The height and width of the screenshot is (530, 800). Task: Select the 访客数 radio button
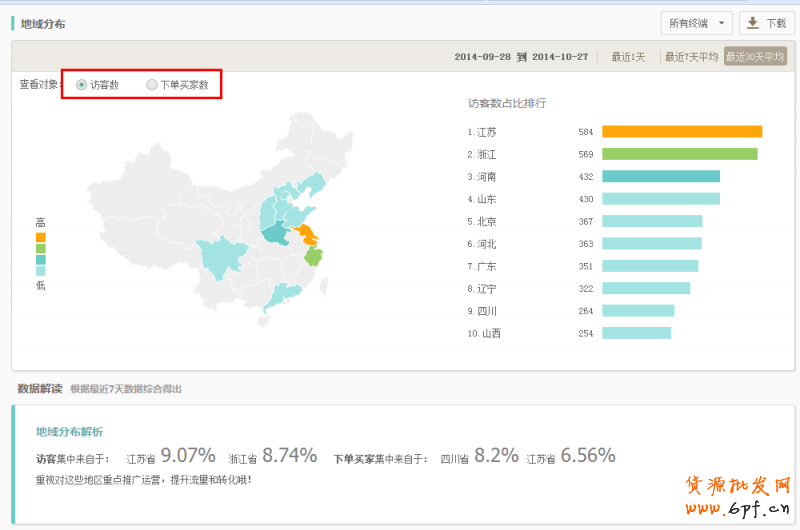81,85
